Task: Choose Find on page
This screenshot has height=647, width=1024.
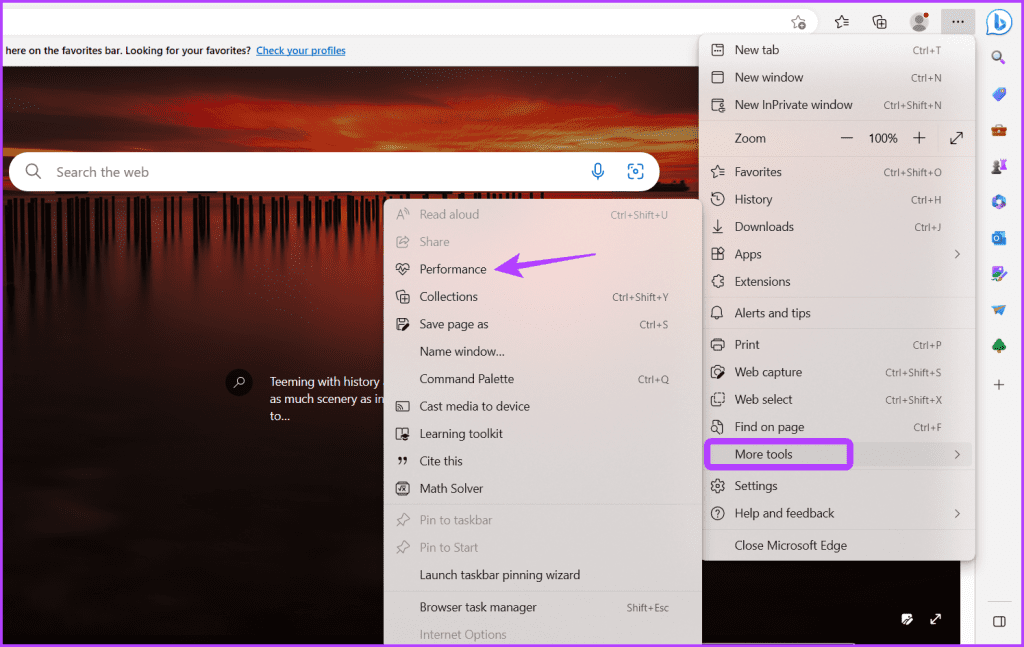Action: 838,426
